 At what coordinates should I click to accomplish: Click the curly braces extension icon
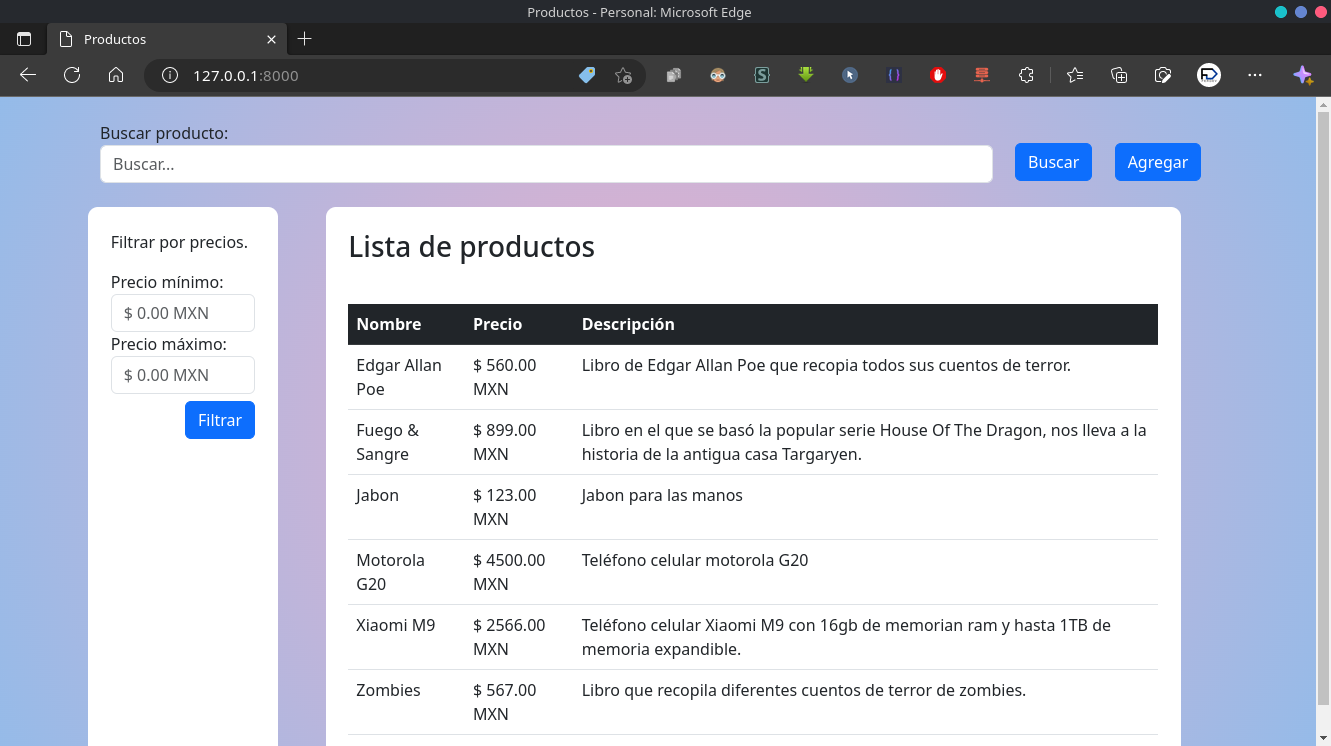click(x=894, y=75)
